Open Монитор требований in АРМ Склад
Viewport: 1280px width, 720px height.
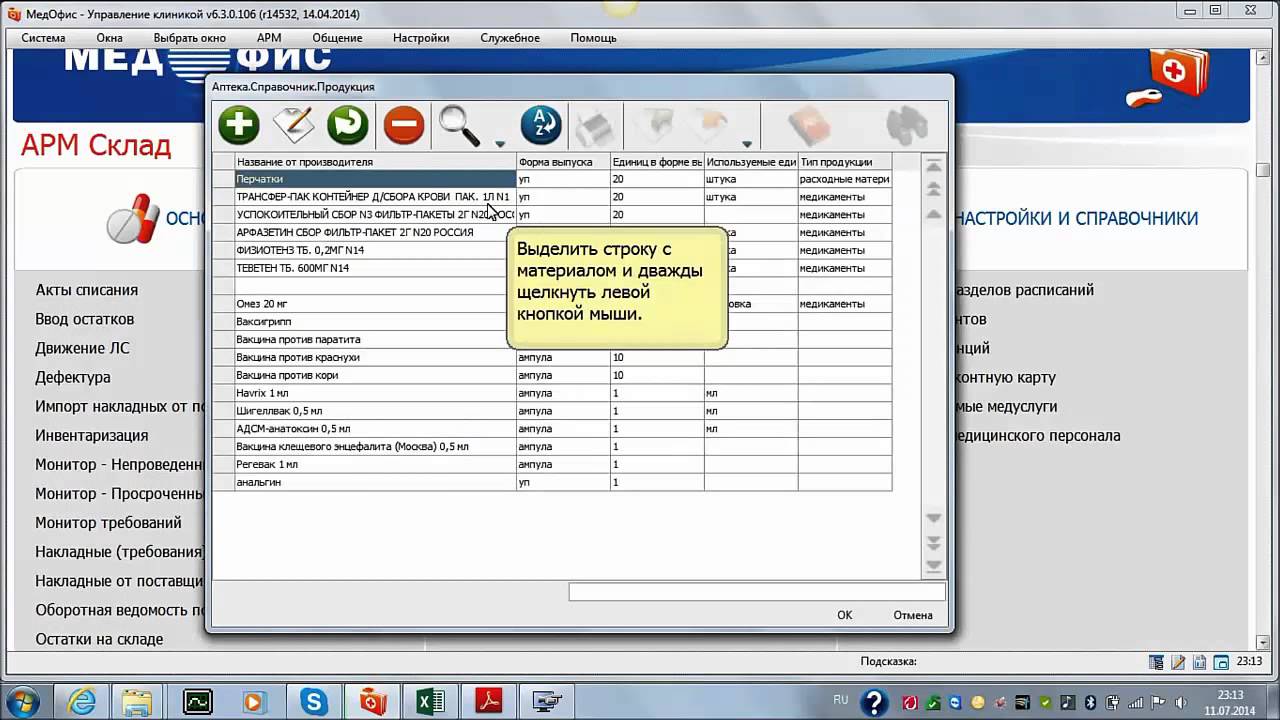pos(109,522)
